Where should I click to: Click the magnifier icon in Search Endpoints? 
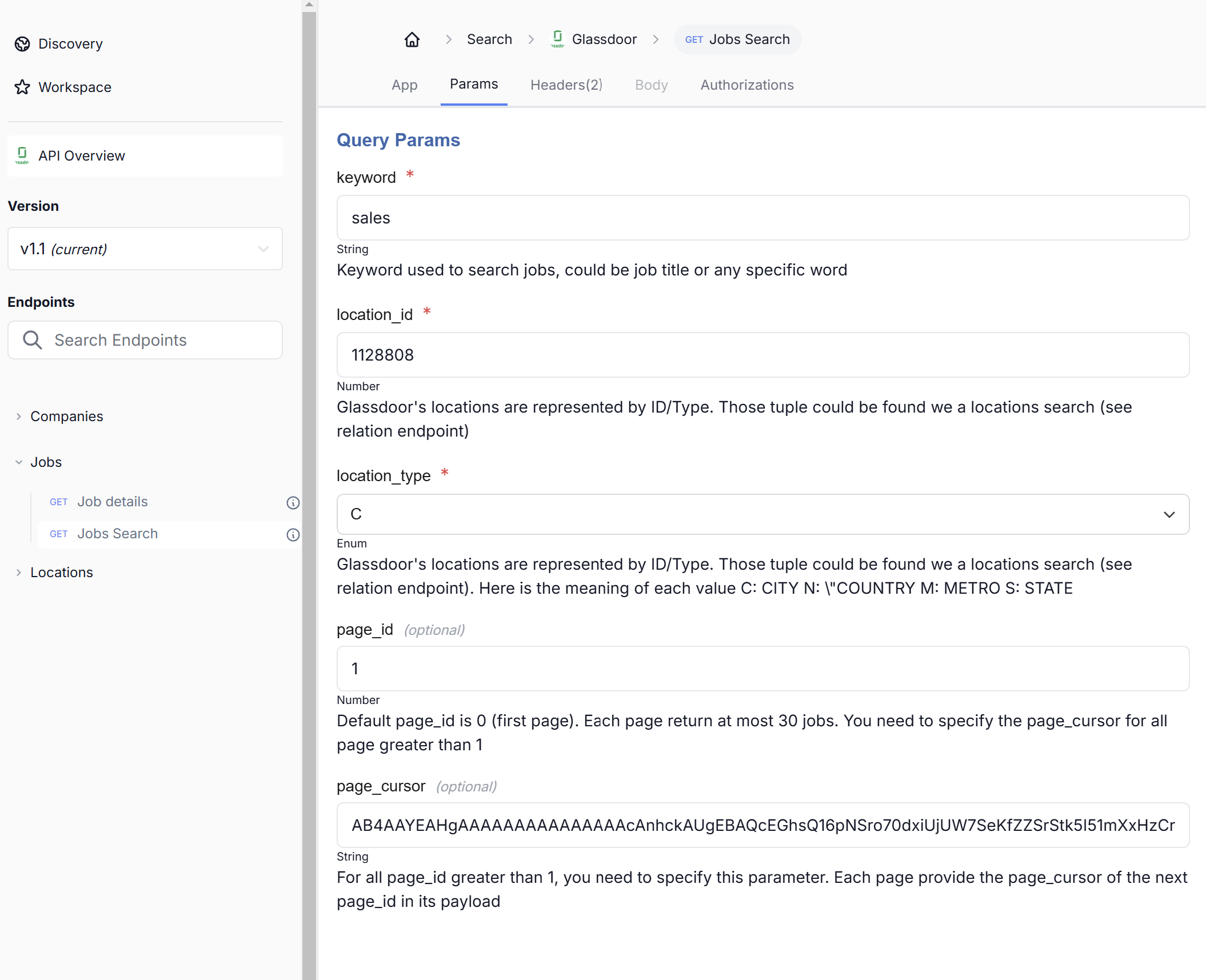pos(33,340)
